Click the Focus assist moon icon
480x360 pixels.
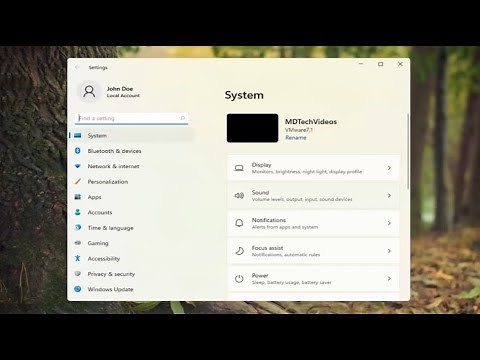click(x=239, y=251)
